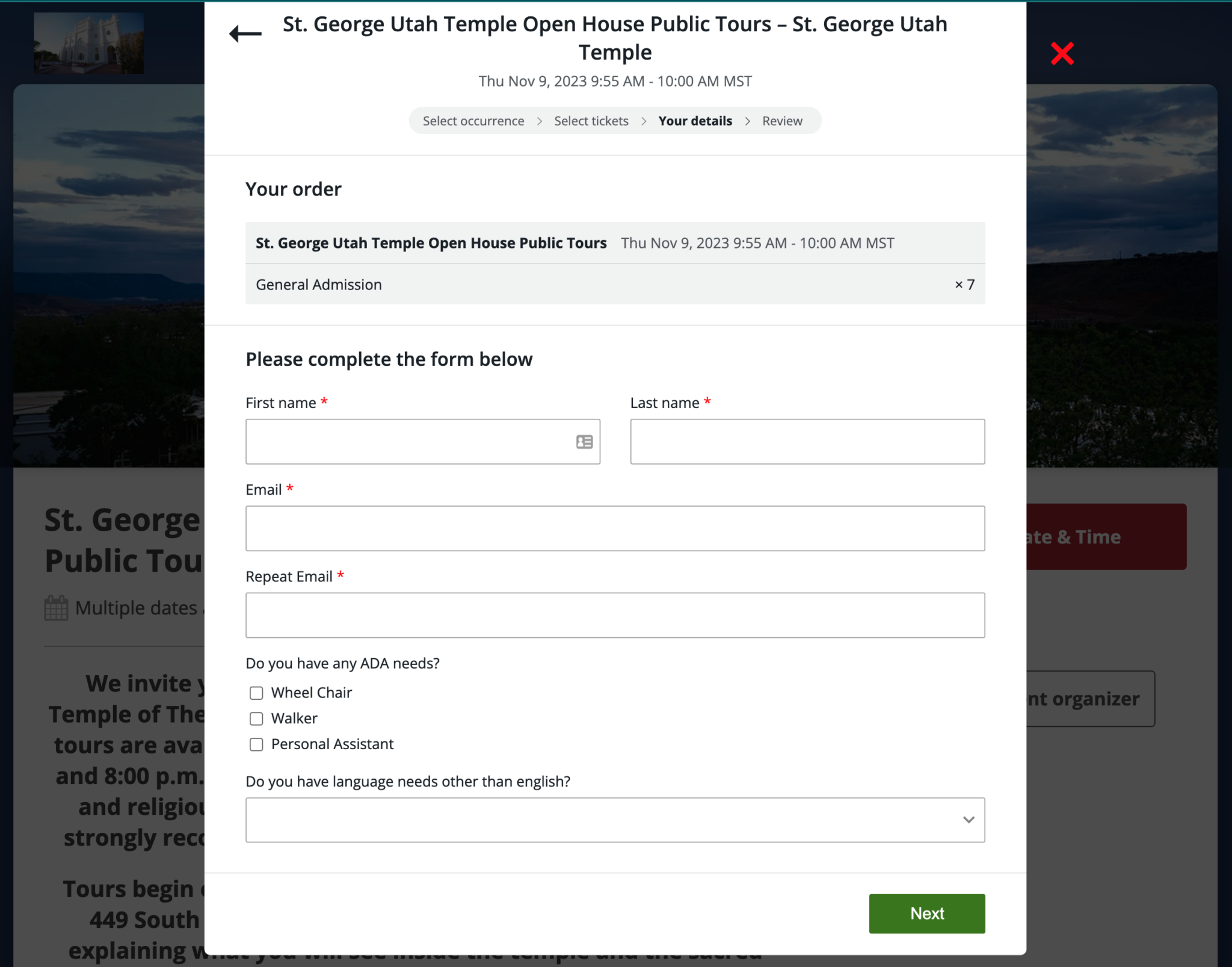This screenshot has height=967, width=1232.
Task: Check the Wheel Chair checkbox
Action: pos(256,693)
